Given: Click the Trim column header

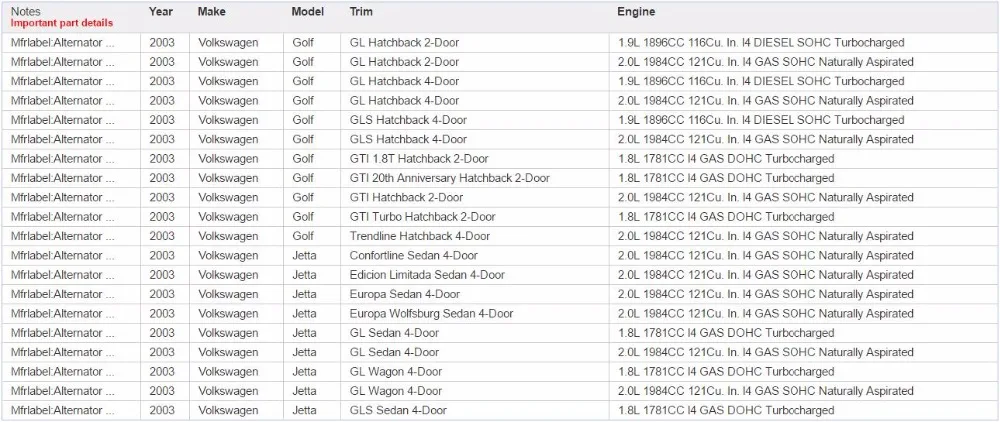Looking at the screenshot, I should pyautogui.click(x=361, y=11).
